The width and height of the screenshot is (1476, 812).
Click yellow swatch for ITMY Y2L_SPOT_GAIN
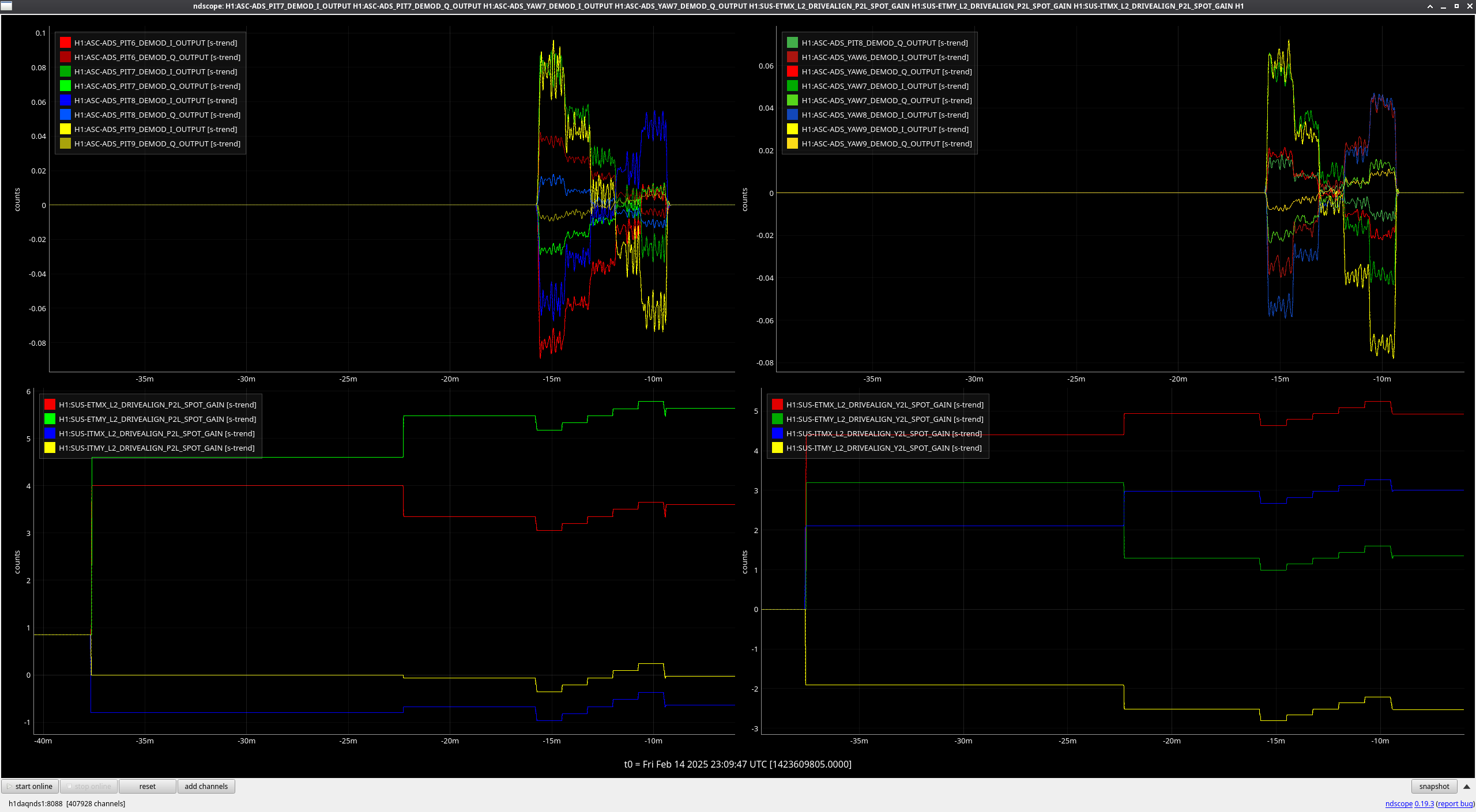pyautogui.click(x=777, y=448)
